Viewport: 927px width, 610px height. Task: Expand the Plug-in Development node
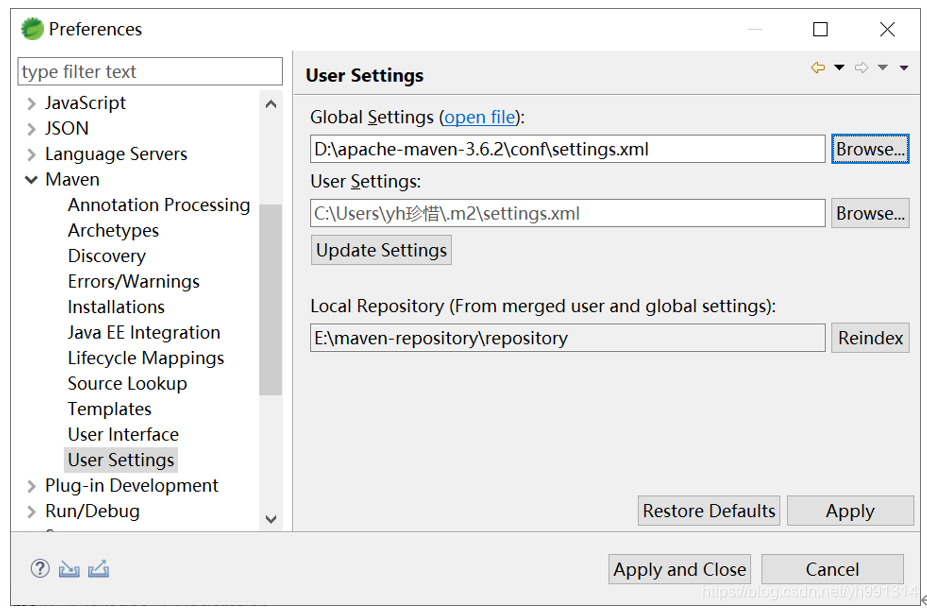click(32, 486)
